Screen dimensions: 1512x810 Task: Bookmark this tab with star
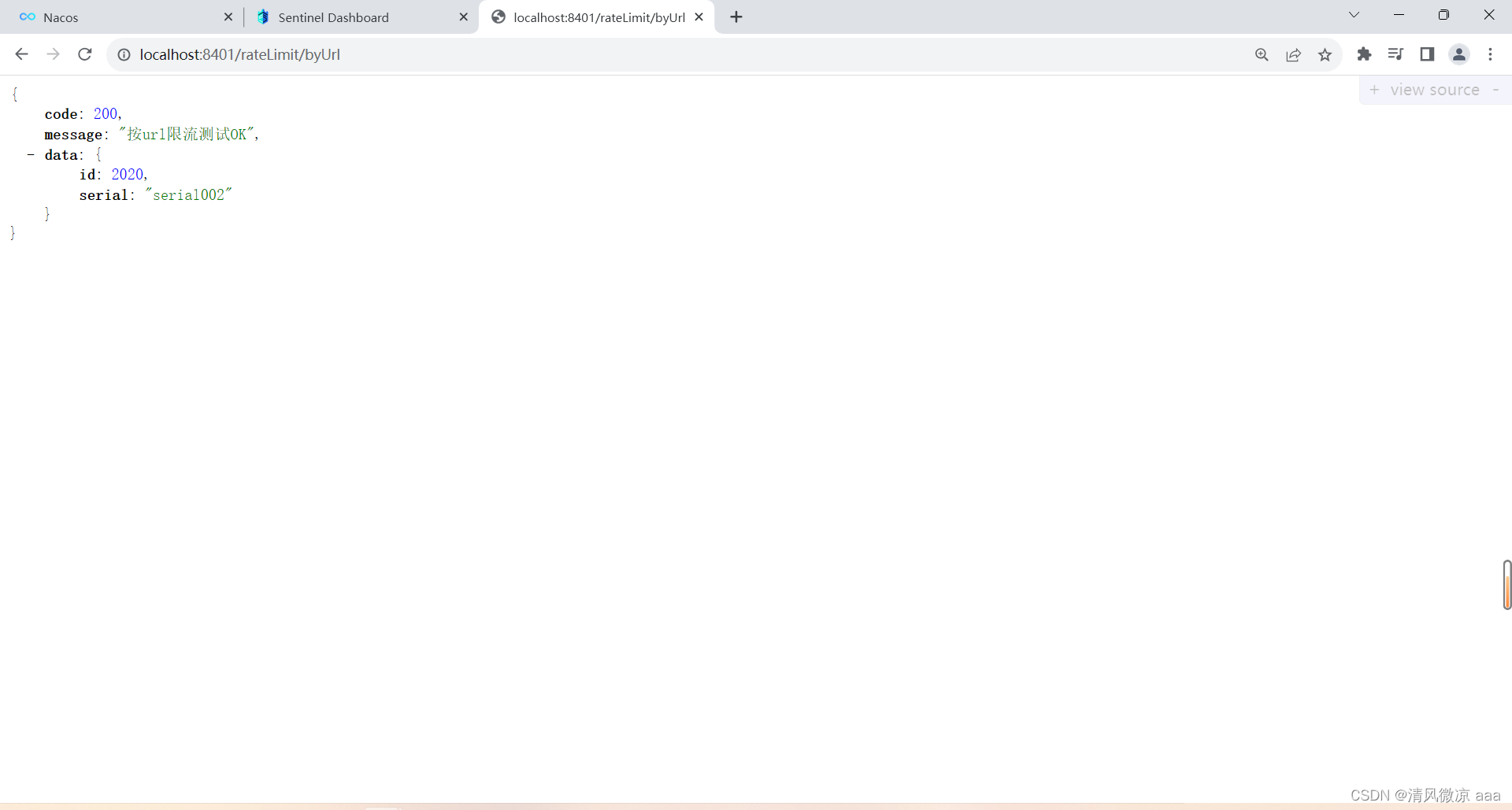pos(1325,54)
